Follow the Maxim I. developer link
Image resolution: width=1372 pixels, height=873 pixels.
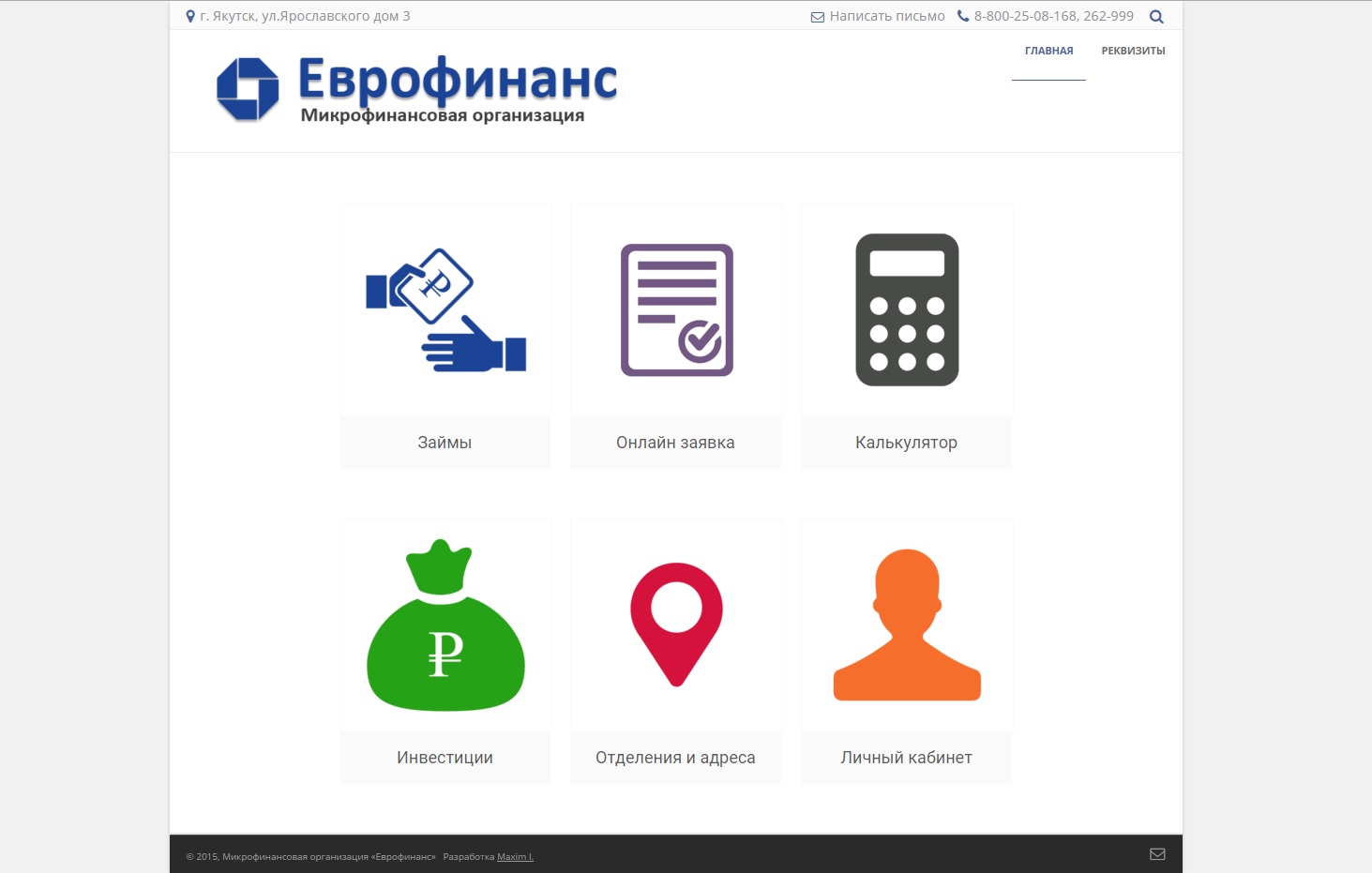pos(515,856)
